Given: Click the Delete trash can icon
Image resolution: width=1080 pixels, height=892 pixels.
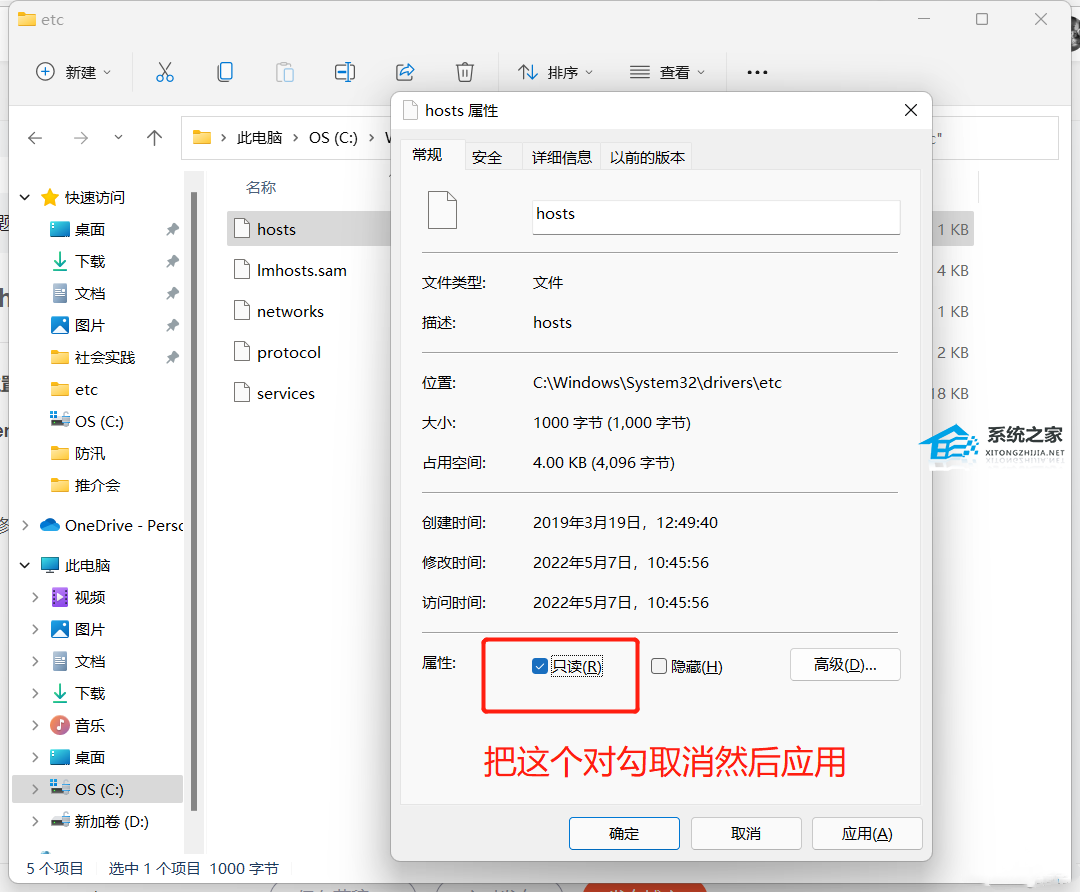Looking at the screenshot, I should tap(465, 72).
